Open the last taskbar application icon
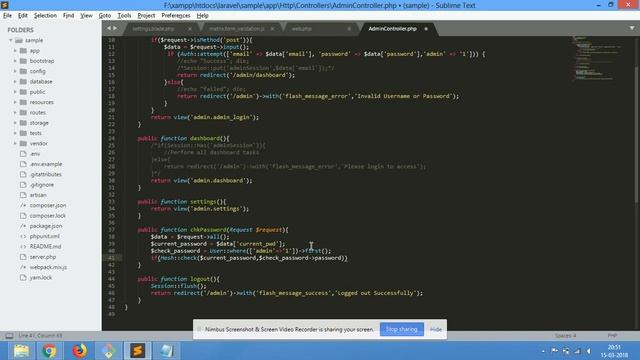Image resolution: width=640 pixels, height=360 pixels. pyautogui.click(x=167, y=351)
